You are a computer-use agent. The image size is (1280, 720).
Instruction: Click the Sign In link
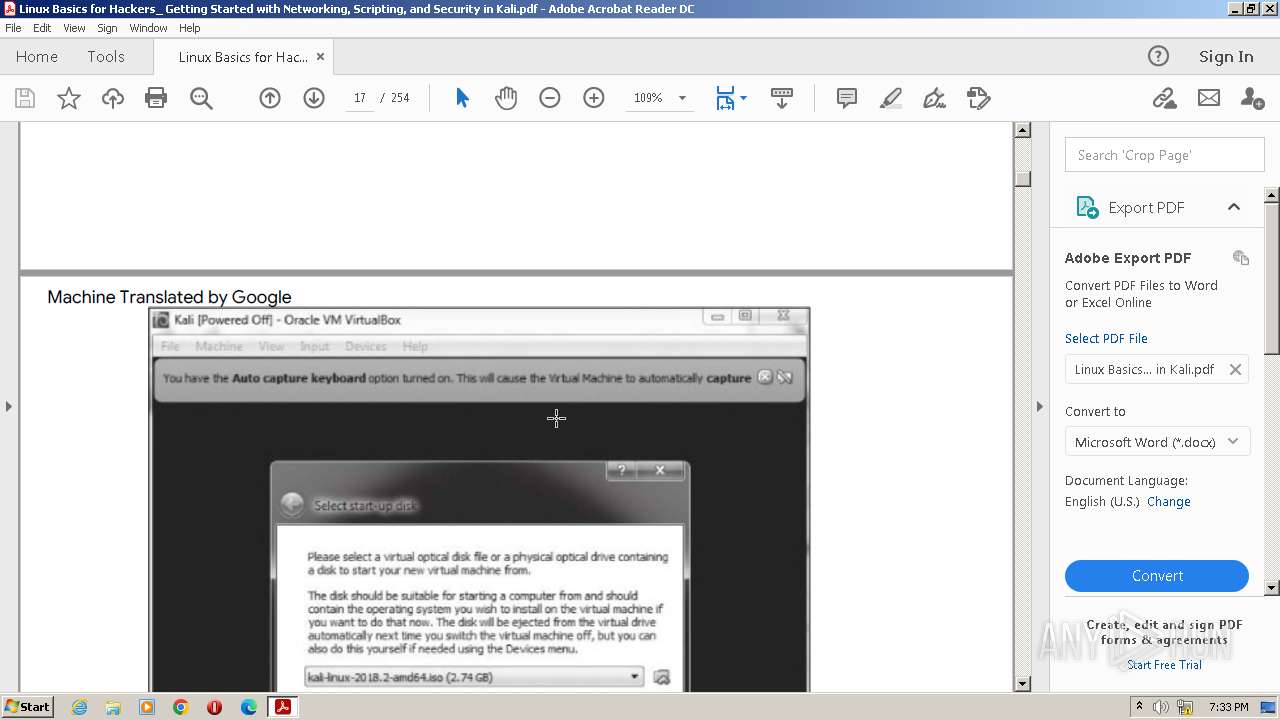(1226, 56)
